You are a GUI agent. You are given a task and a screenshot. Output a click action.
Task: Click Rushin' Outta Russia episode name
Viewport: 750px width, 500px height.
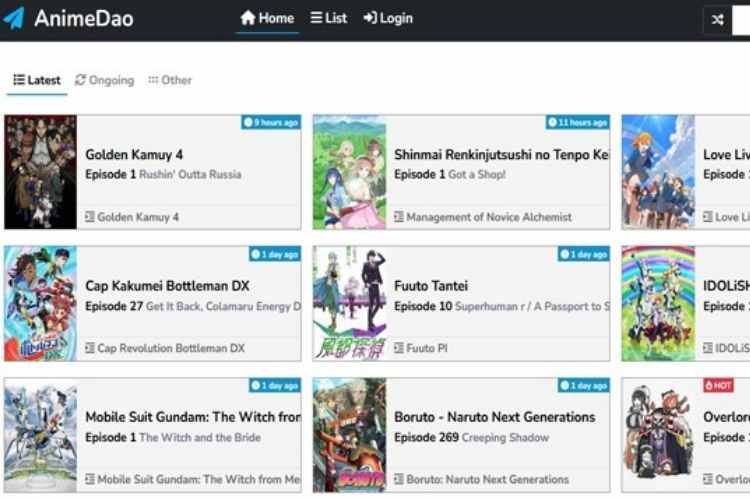tap(190, 174)
